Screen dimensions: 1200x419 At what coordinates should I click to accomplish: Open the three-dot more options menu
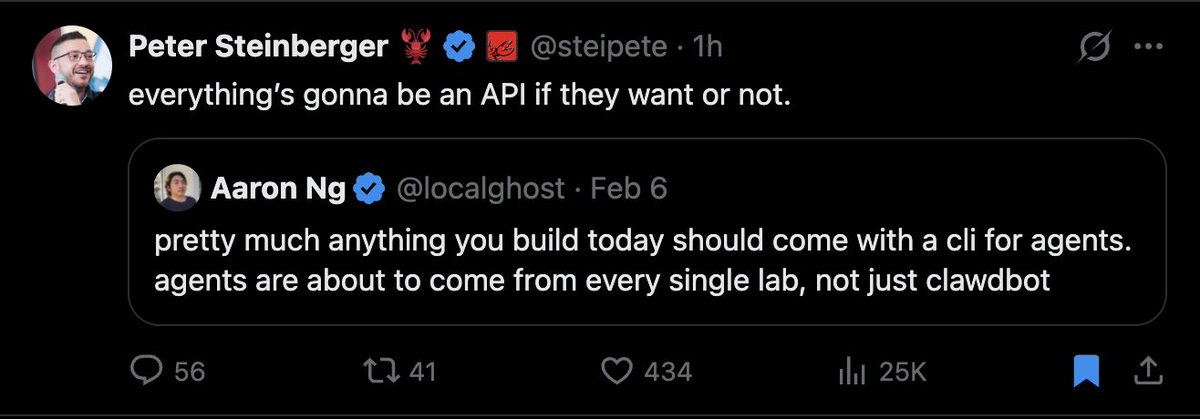1147,48
